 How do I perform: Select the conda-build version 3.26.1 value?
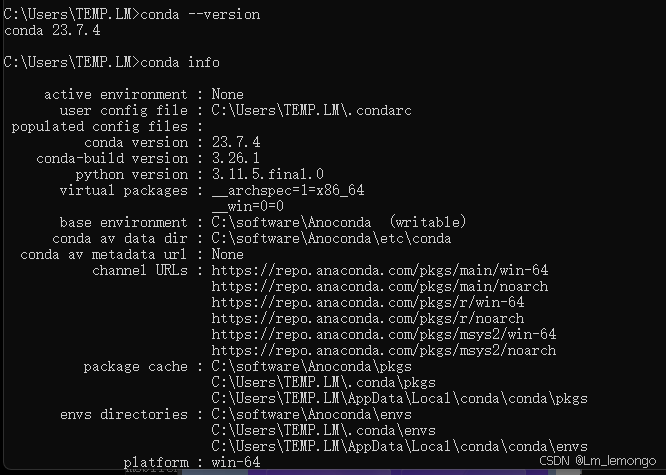[235, 158]
